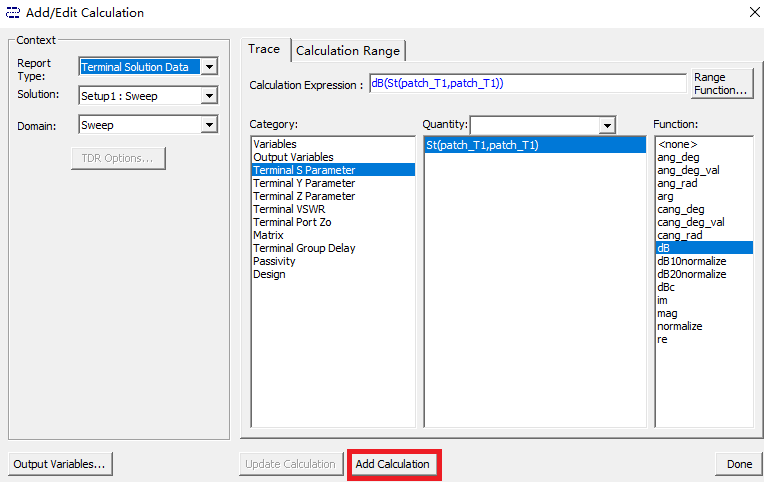This screenshot has height=482, width=764.
Task: Click the Calculation Expression input field
Action: 528,83
